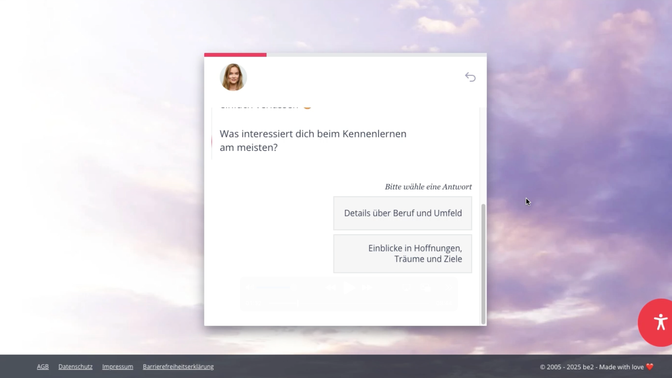The height and width of the screenshot is (378, 672).
Task: Click the advisor's profile photo
Action: point(233,77)
